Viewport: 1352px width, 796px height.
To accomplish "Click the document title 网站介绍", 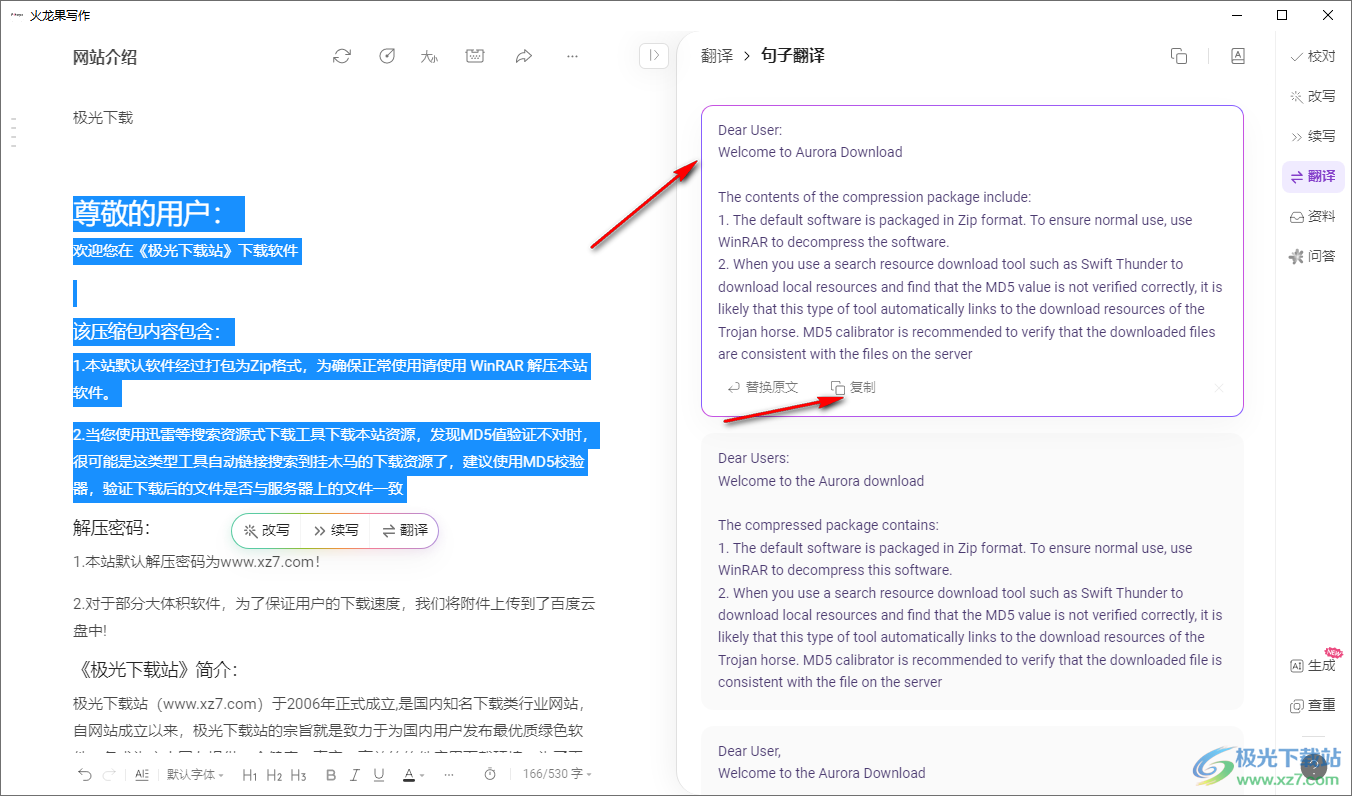I will 105,57.
